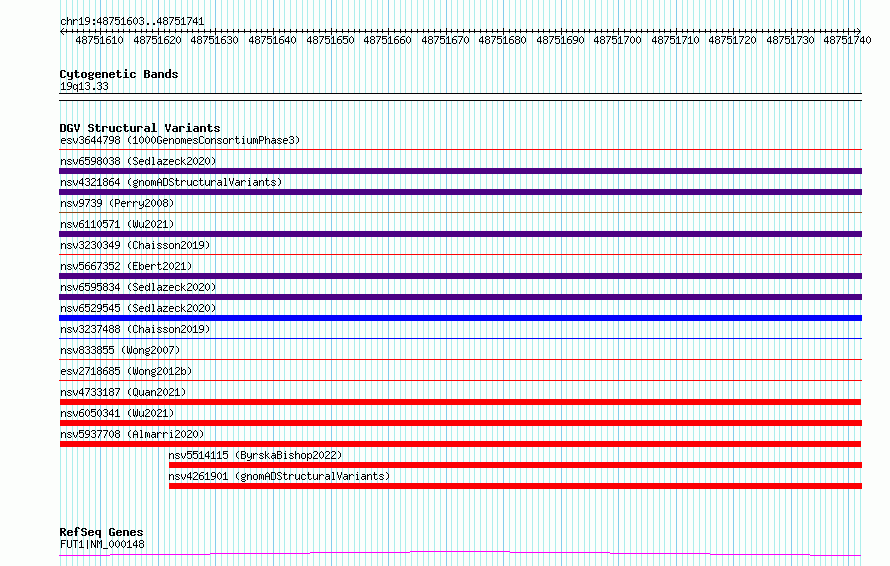The image size is (890, 566).
Task: Select nsv5514115 ByrskaBishop2022 variant label
Action: point(255,455)
